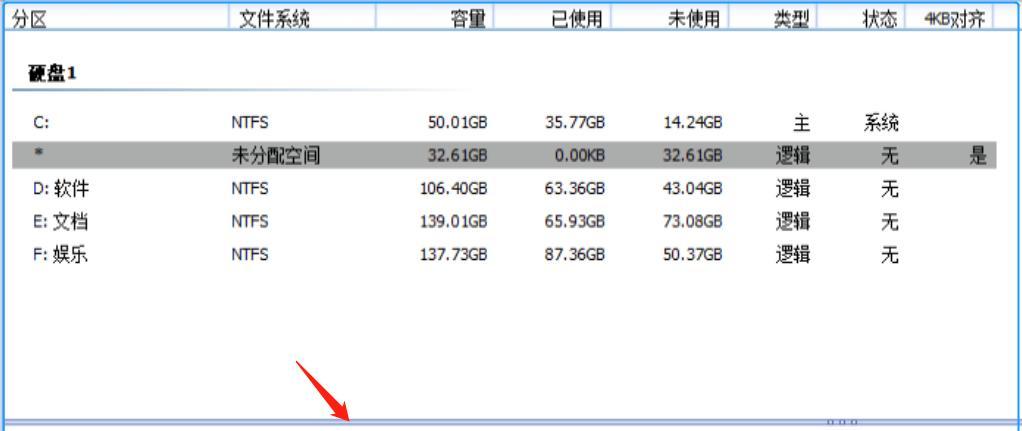Select the 硬盘1 disk group heading
Image resolution: width=1022 pixels, height=431 pixels.
click(53, 74)
